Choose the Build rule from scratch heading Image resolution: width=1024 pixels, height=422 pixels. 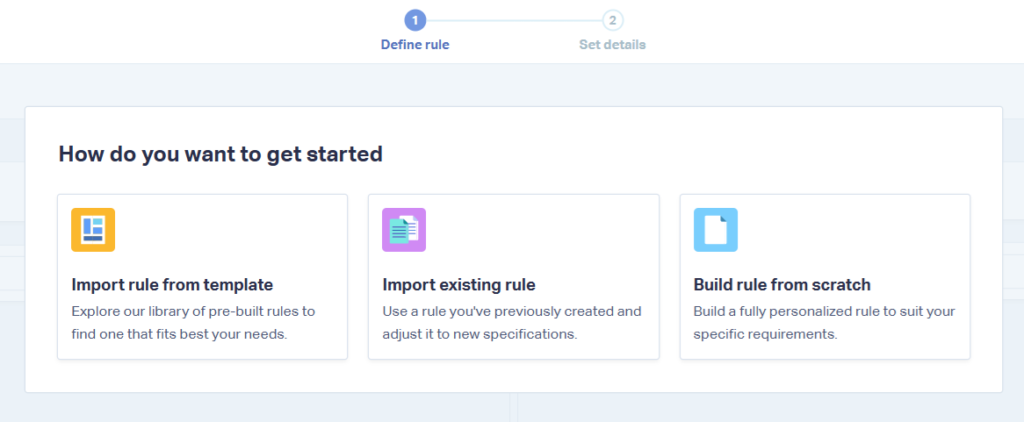(782, 285)
